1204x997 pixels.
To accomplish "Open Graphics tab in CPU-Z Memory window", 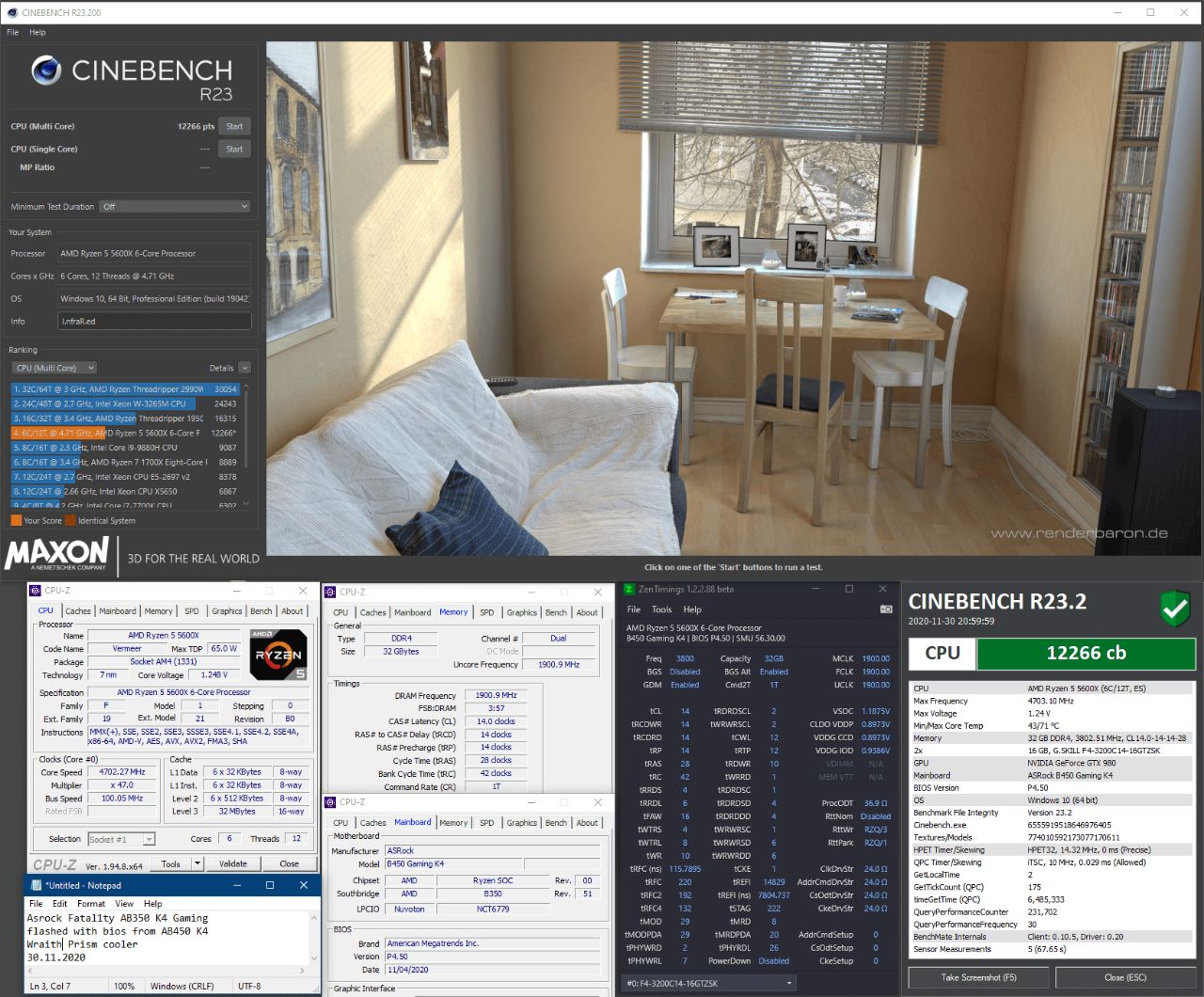I will point(521,612).
